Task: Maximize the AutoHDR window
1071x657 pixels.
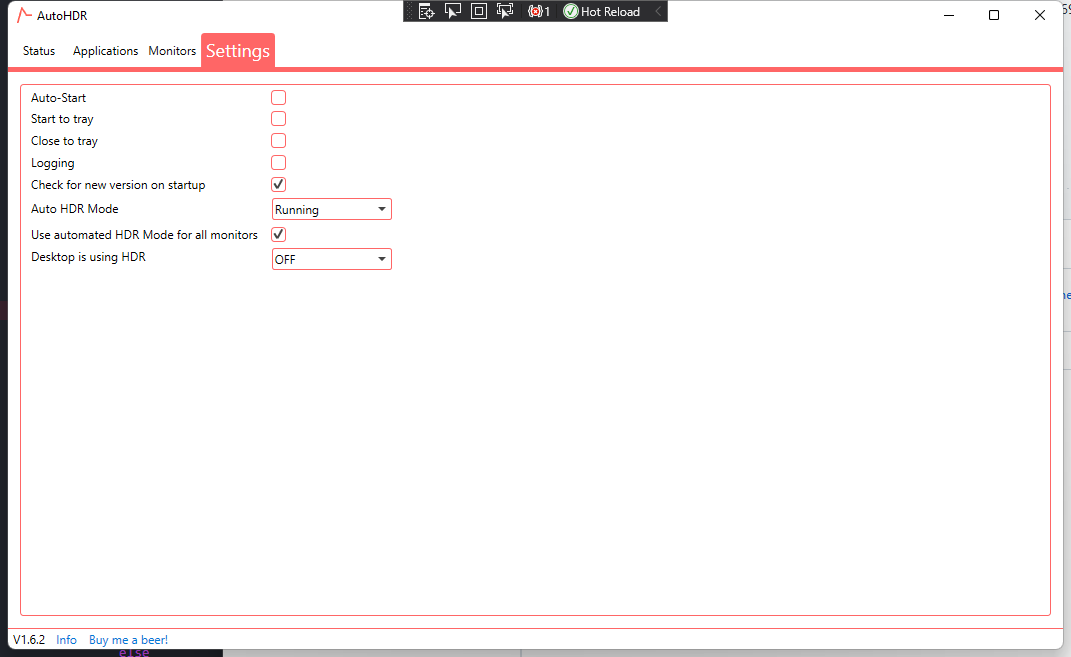Action: click(994, 15)
